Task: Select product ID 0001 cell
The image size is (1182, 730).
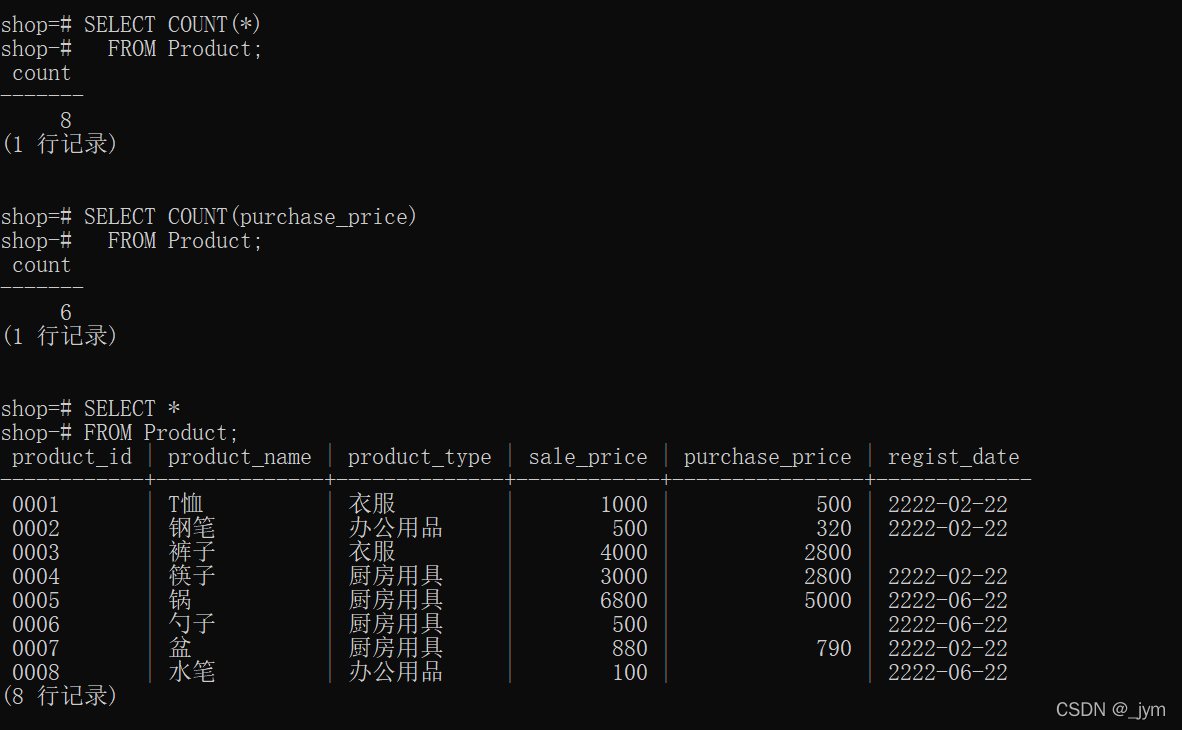Action: click(x=36, y=504)
